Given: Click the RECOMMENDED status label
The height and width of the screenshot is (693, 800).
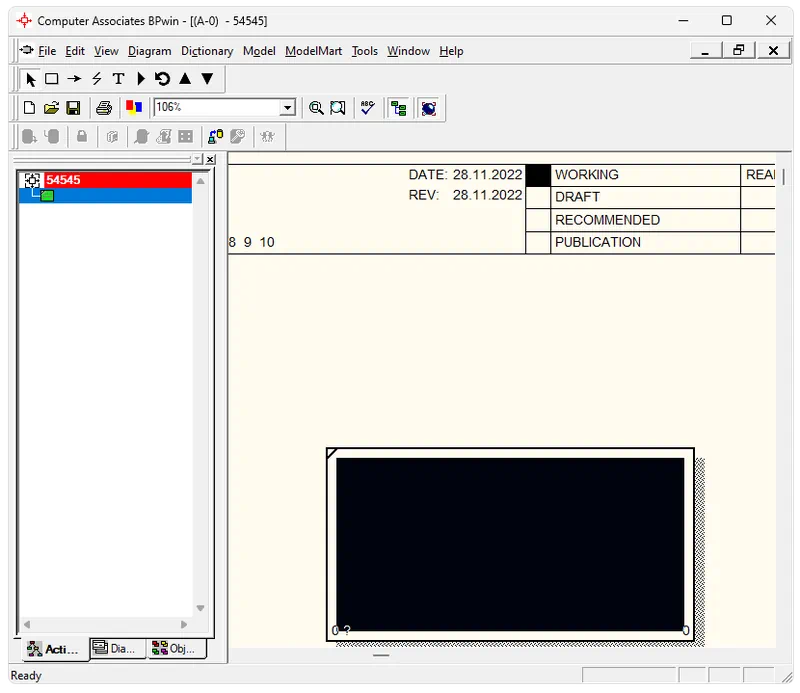Looking at the screenshot, I should coord(608,220).
